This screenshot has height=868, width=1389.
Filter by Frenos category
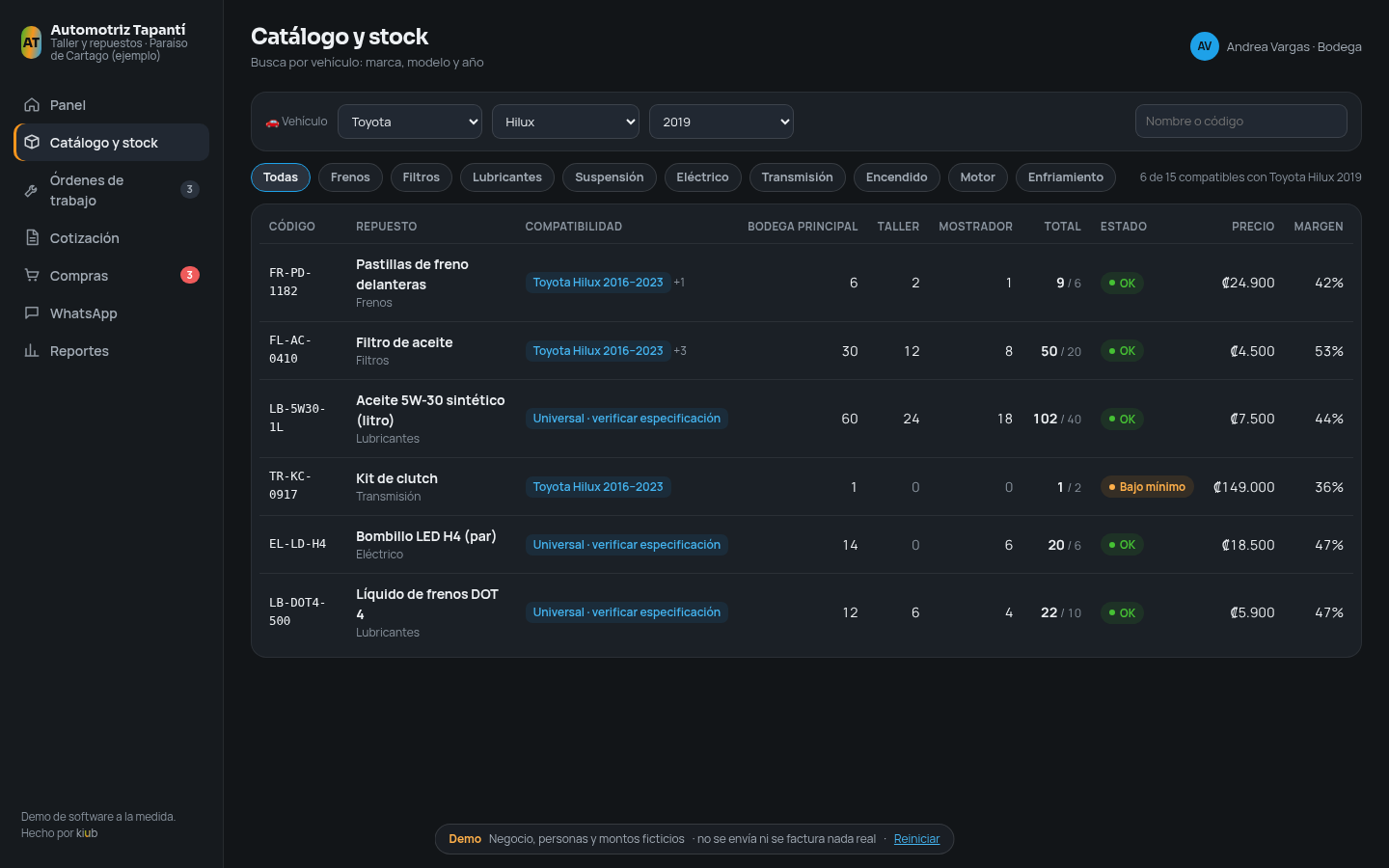350,177
